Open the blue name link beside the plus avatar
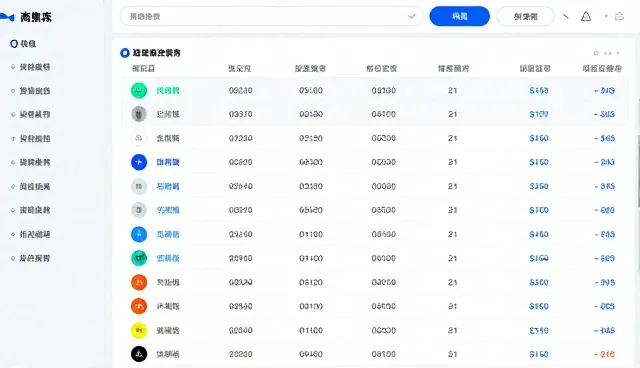 pos(168,162)
